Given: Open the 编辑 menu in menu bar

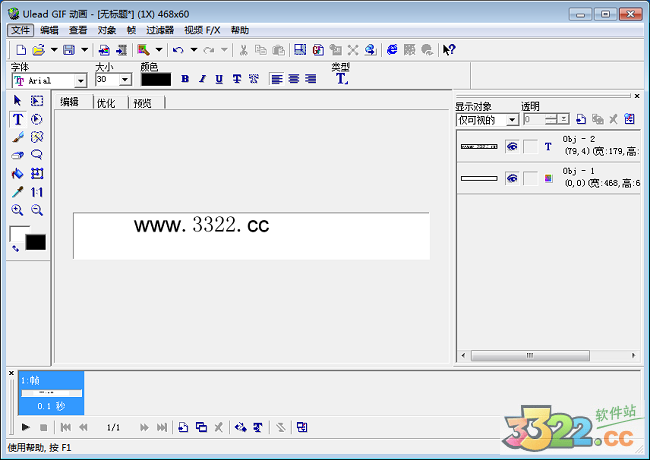Looking at the screenshot, I should (49, 30).
